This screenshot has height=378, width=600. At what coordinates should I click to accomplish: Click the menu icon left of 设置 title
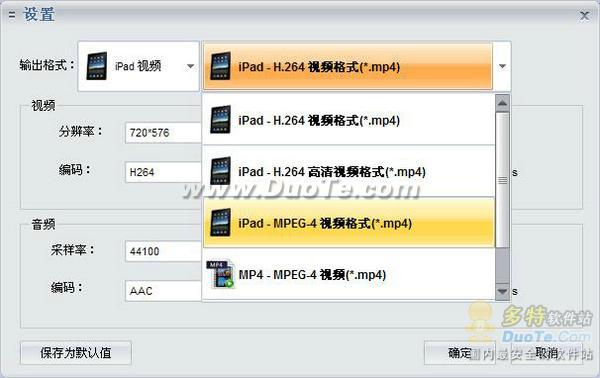coord(12,16)
